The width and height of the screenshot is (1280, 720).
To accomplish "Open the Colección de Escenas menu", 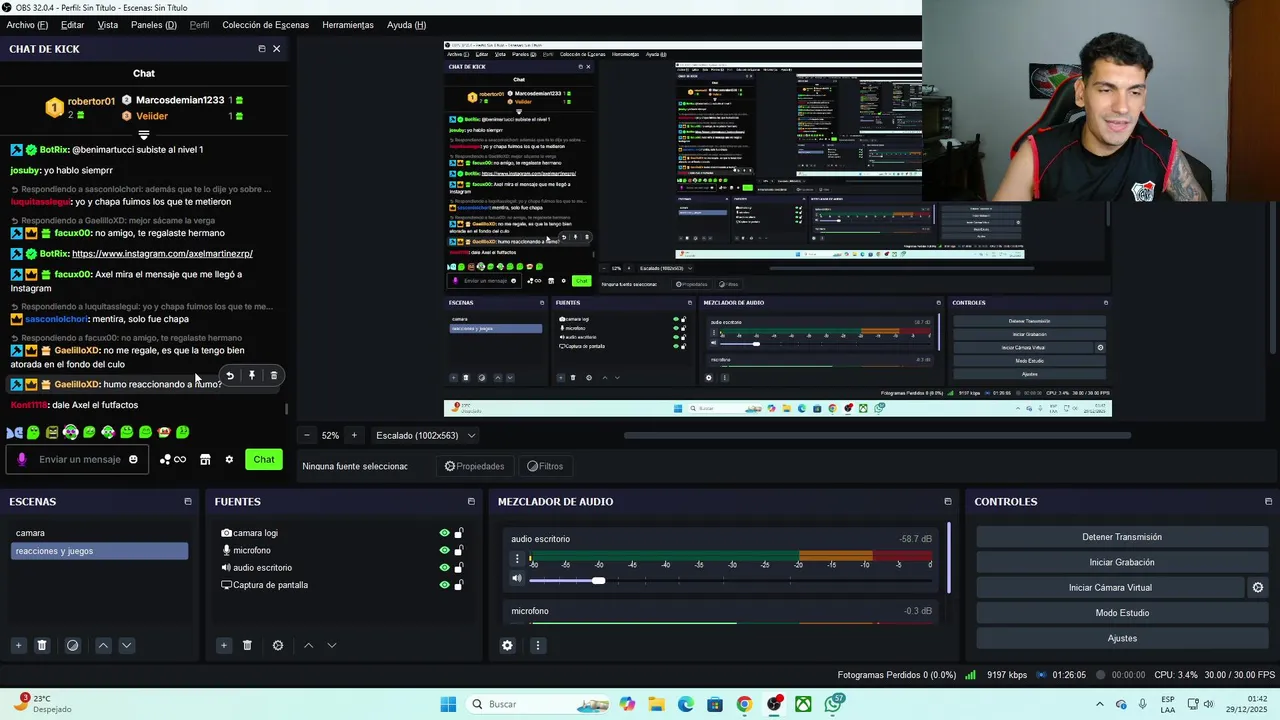I will 265,25.
